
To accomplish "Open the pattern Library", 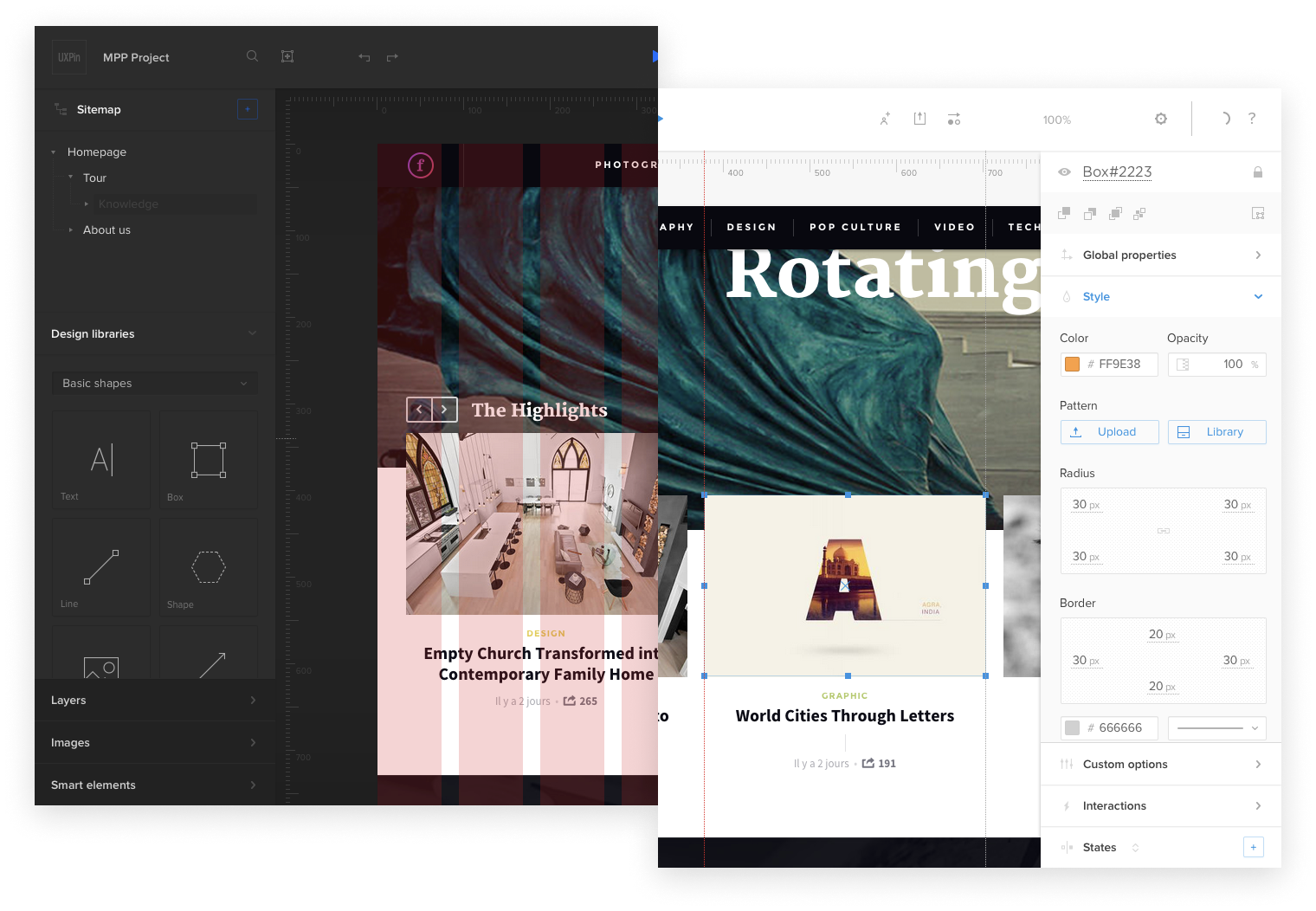I will 1216,431.
